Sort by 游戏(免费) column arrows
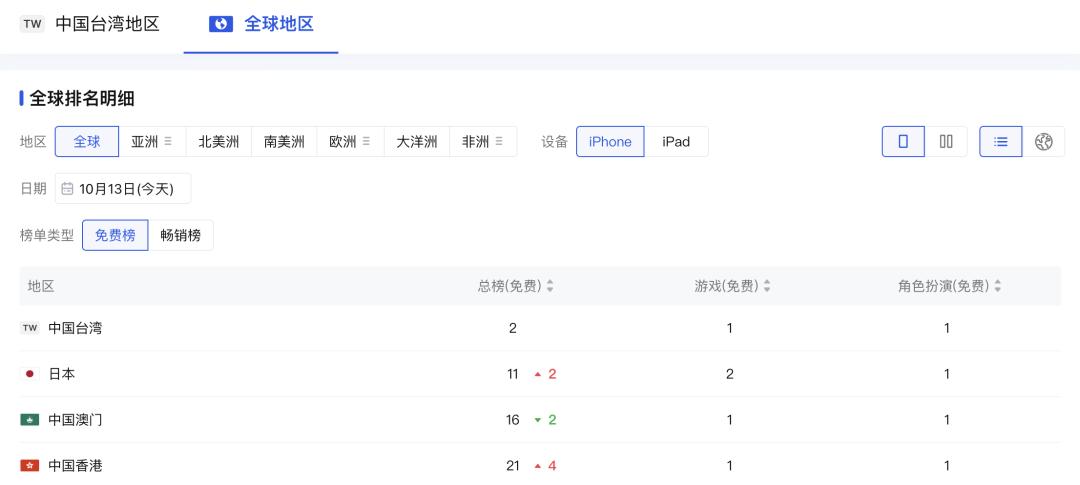The height and width of the screenshot is (485, 1080). pyautogui.click(x=767, y=286)
